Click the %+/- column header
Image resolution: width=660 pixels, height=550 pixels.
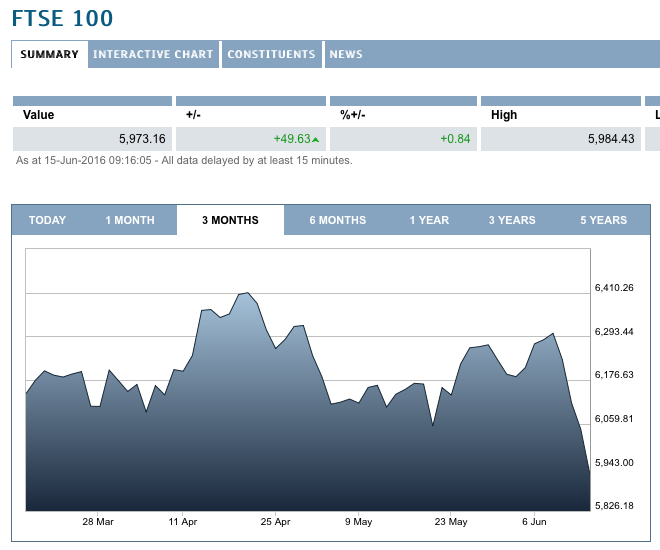(353, 115)
